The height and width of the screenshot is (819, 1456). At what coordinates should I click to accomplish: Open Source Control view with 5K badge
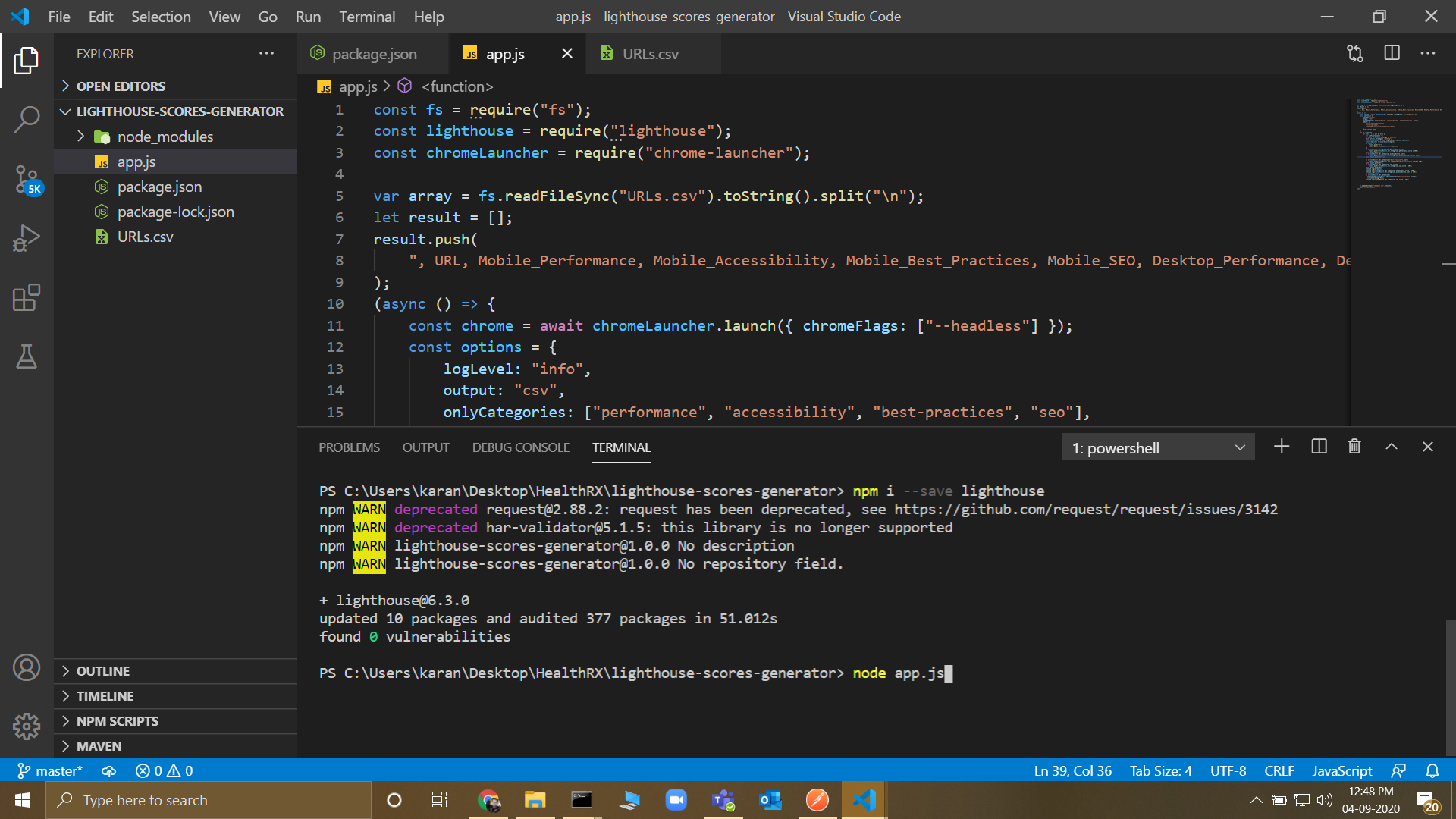(x=27, y=179)
